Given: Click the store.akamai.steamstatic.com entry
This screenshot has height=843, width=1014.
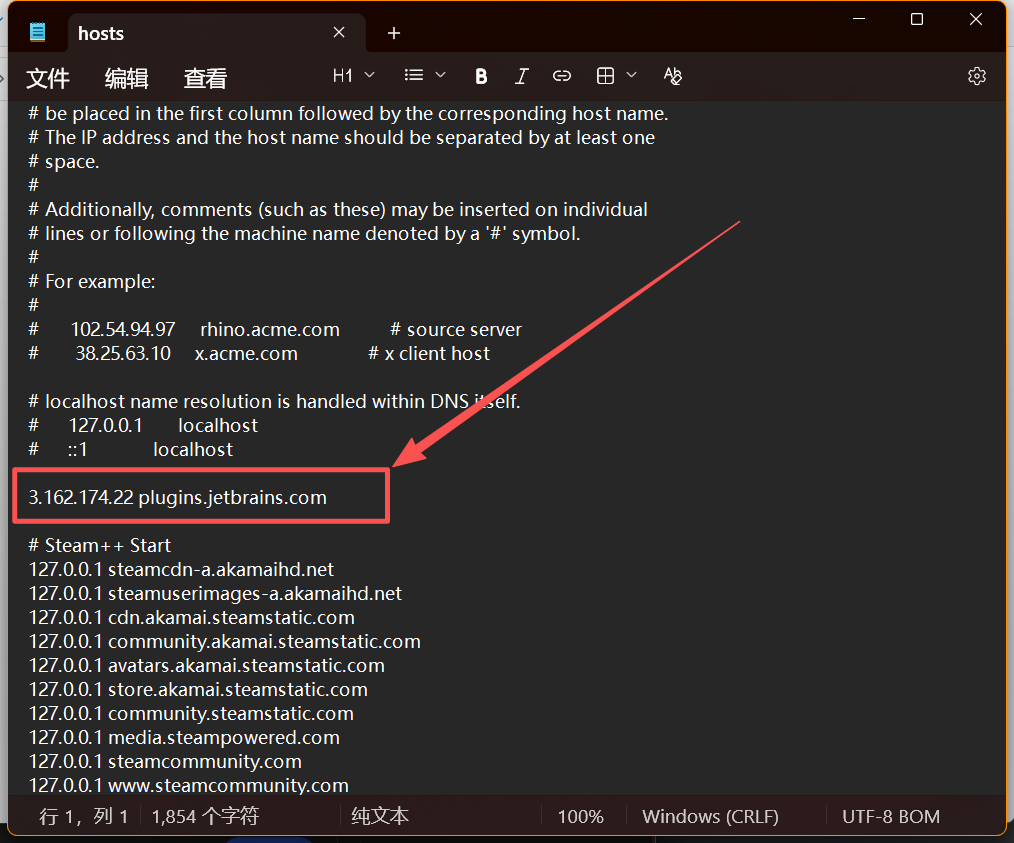Looking at the screenshot, I should click(238, 689).
